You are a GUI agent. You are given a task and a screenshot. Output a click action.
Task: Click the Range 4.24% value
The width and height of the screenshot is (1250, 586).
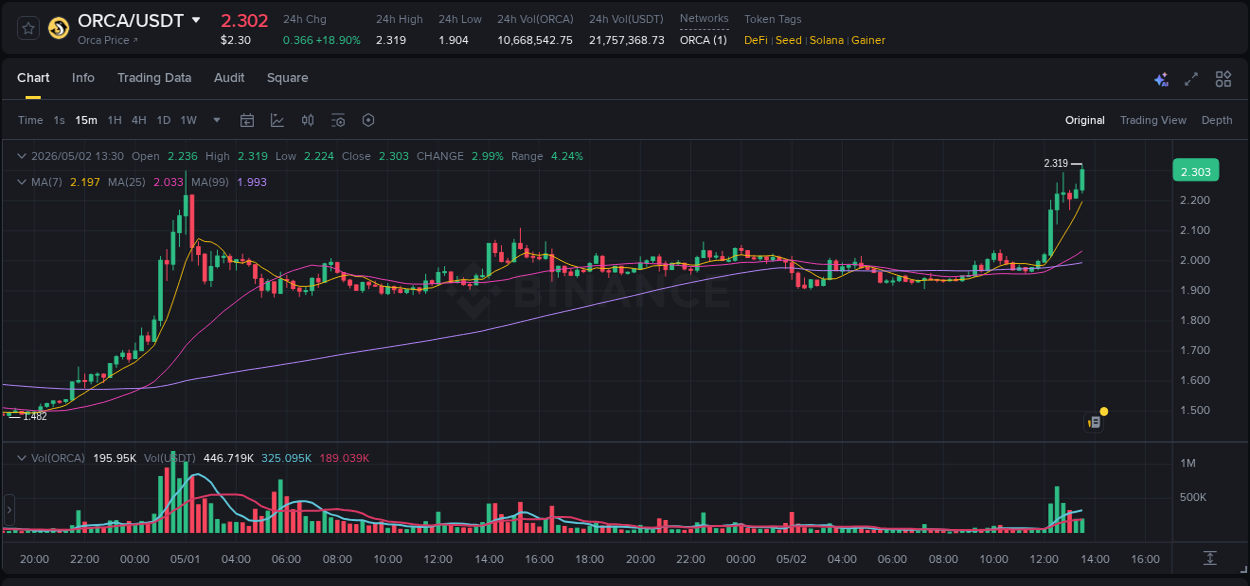[x=547, y=156]
